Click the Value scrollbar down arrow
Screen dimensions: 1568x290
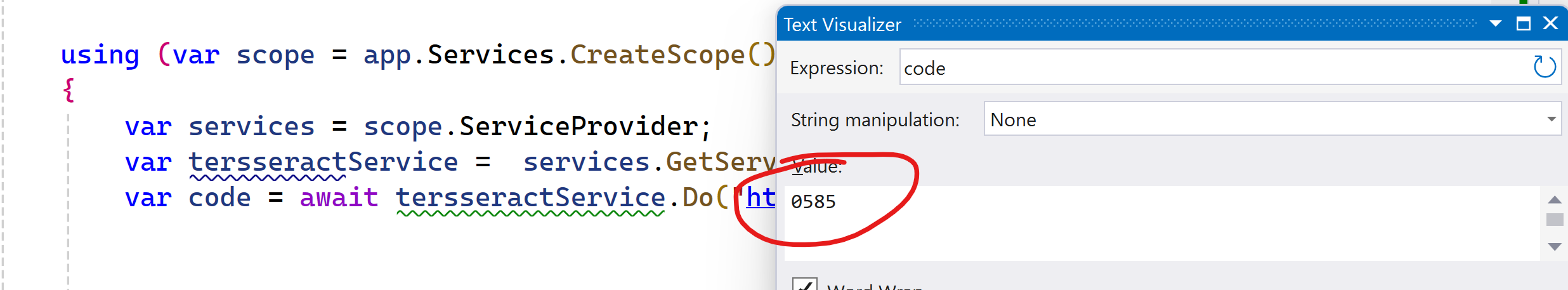[1554, 247]
